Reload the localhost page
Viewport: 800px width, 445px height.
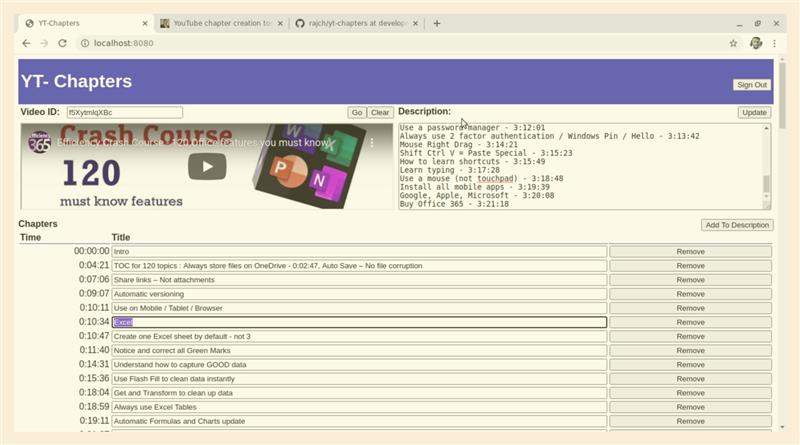pyautogui.click(x=62, y=43)
